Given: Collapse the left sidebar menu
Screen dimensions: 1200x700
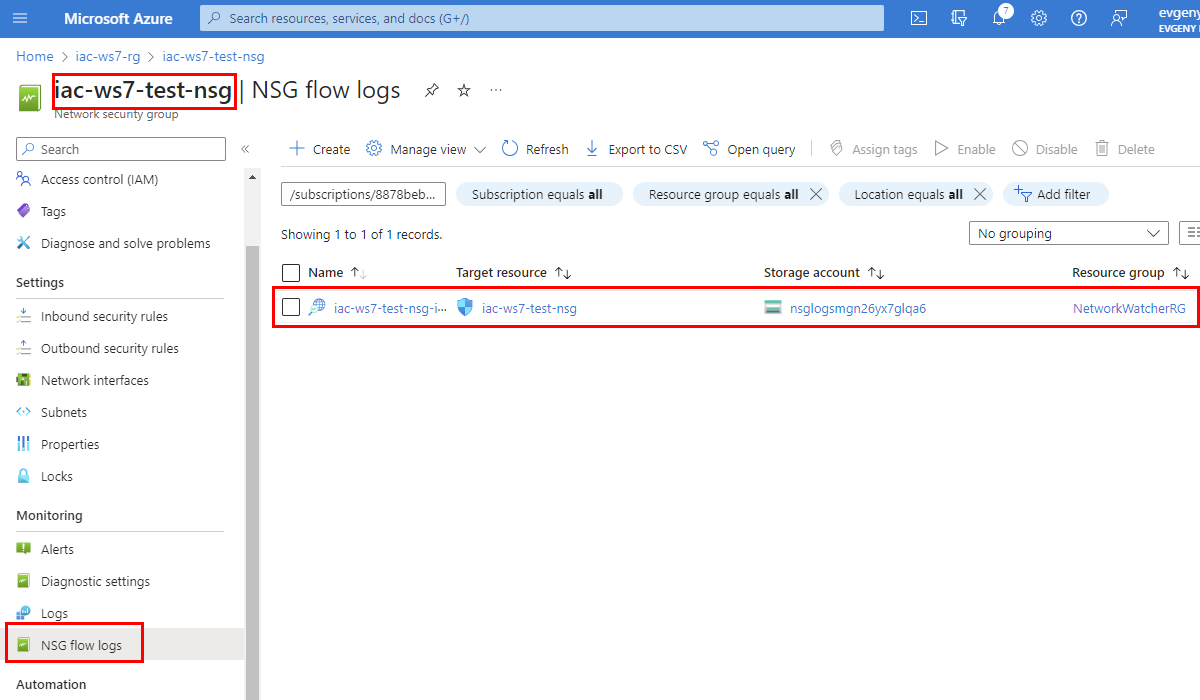Looking at the screenshot, I should pyautogui.click(x=245, y=149).
